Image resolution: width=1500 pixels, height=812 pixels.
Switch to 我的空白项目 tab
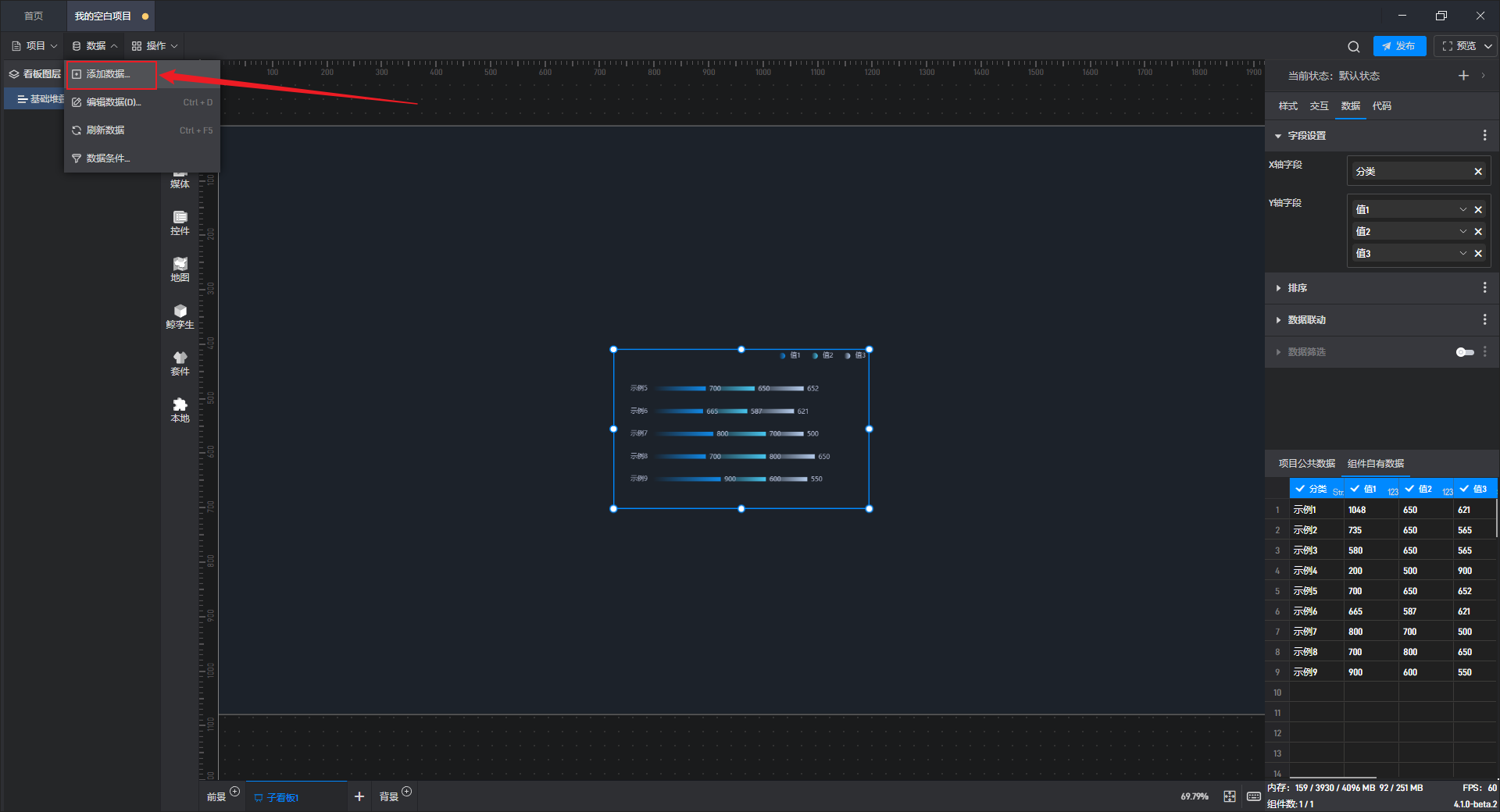110,16
